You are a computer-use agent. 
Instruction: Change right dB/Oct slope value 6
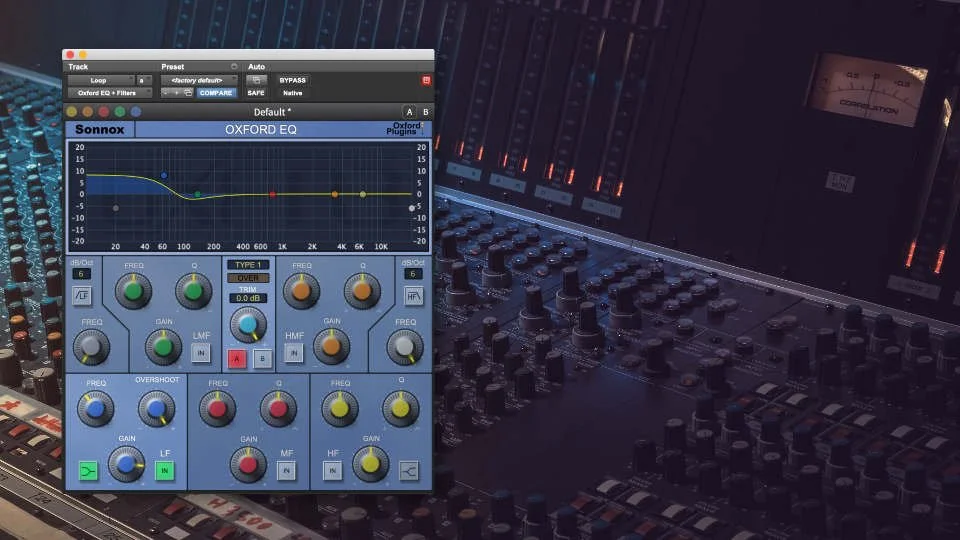pos(413,274)
